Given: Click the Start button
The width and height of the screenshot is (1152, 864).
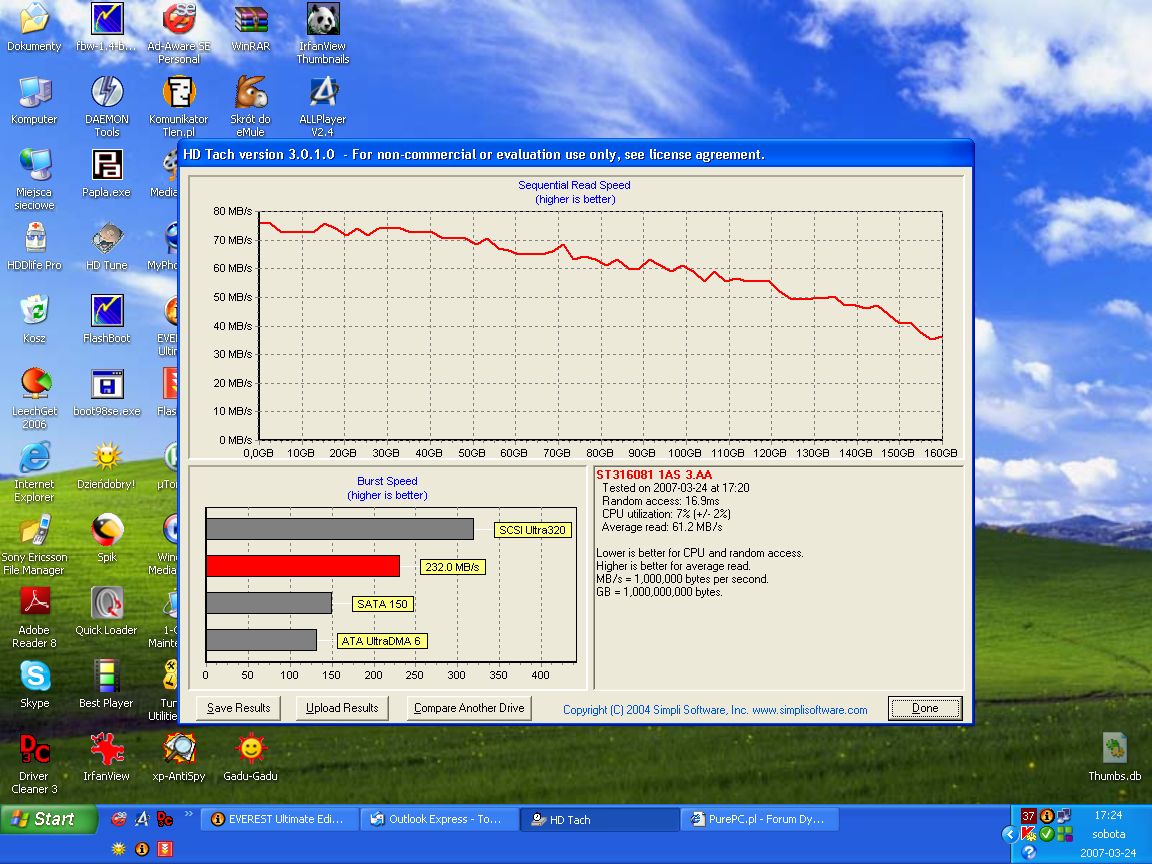Looking at the screenshot, I should 48,818.
